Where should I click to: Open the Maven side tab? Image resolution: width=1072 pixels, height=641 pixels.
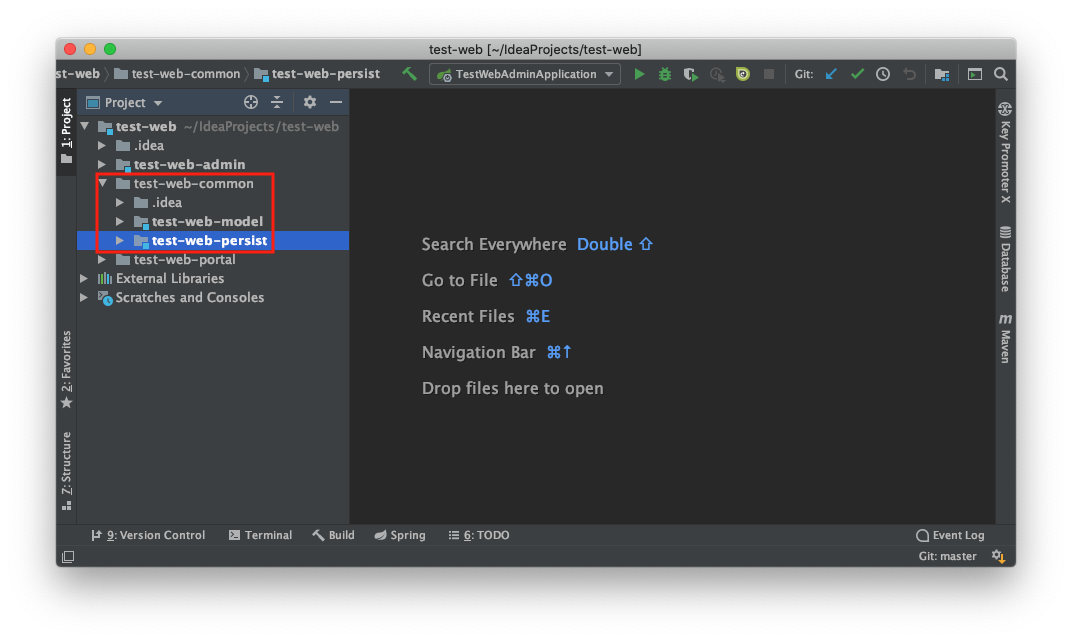[x=1005, y=338]
